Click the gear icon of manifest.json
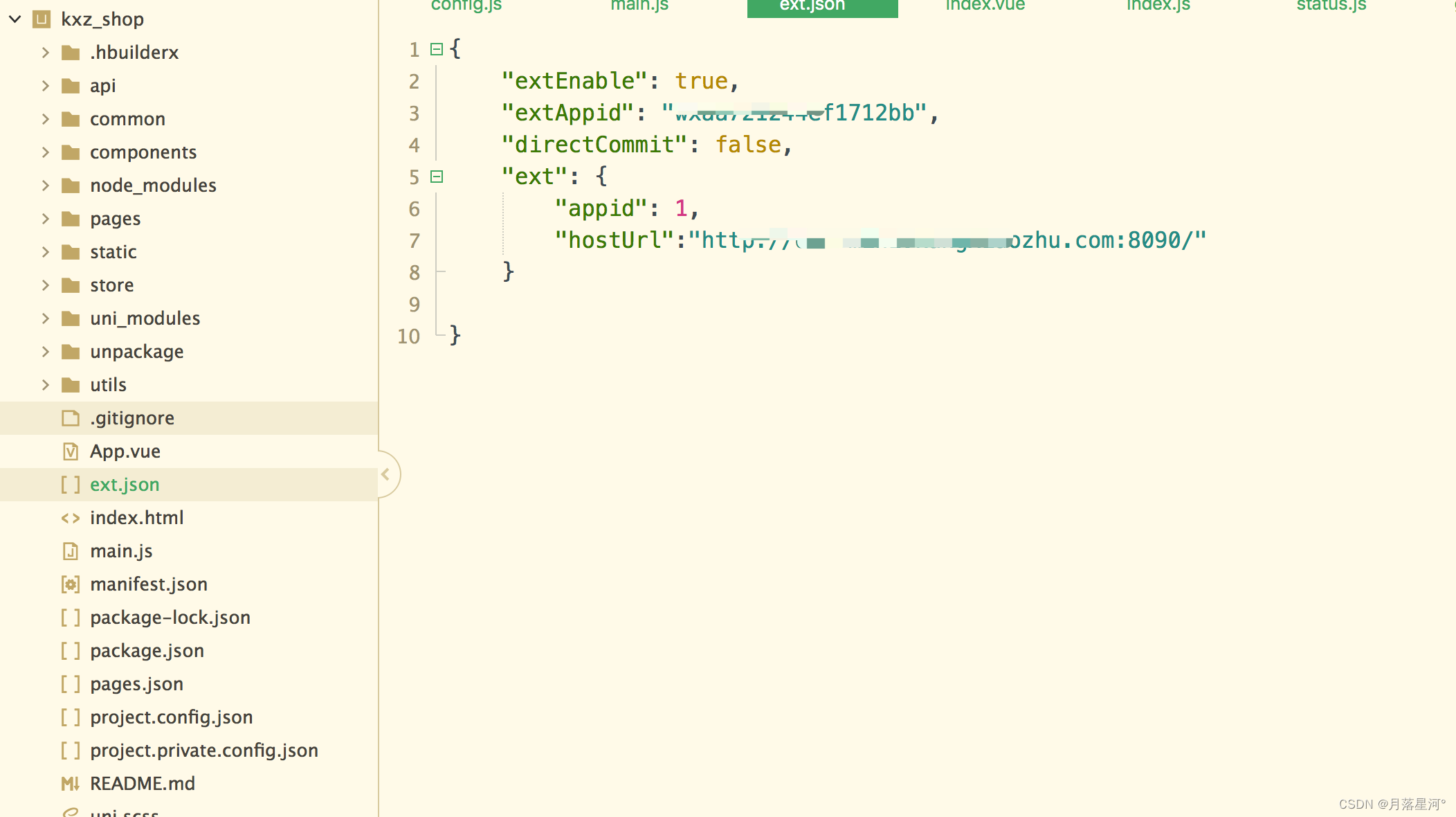 pyautogui.click(x=71, y=584)
